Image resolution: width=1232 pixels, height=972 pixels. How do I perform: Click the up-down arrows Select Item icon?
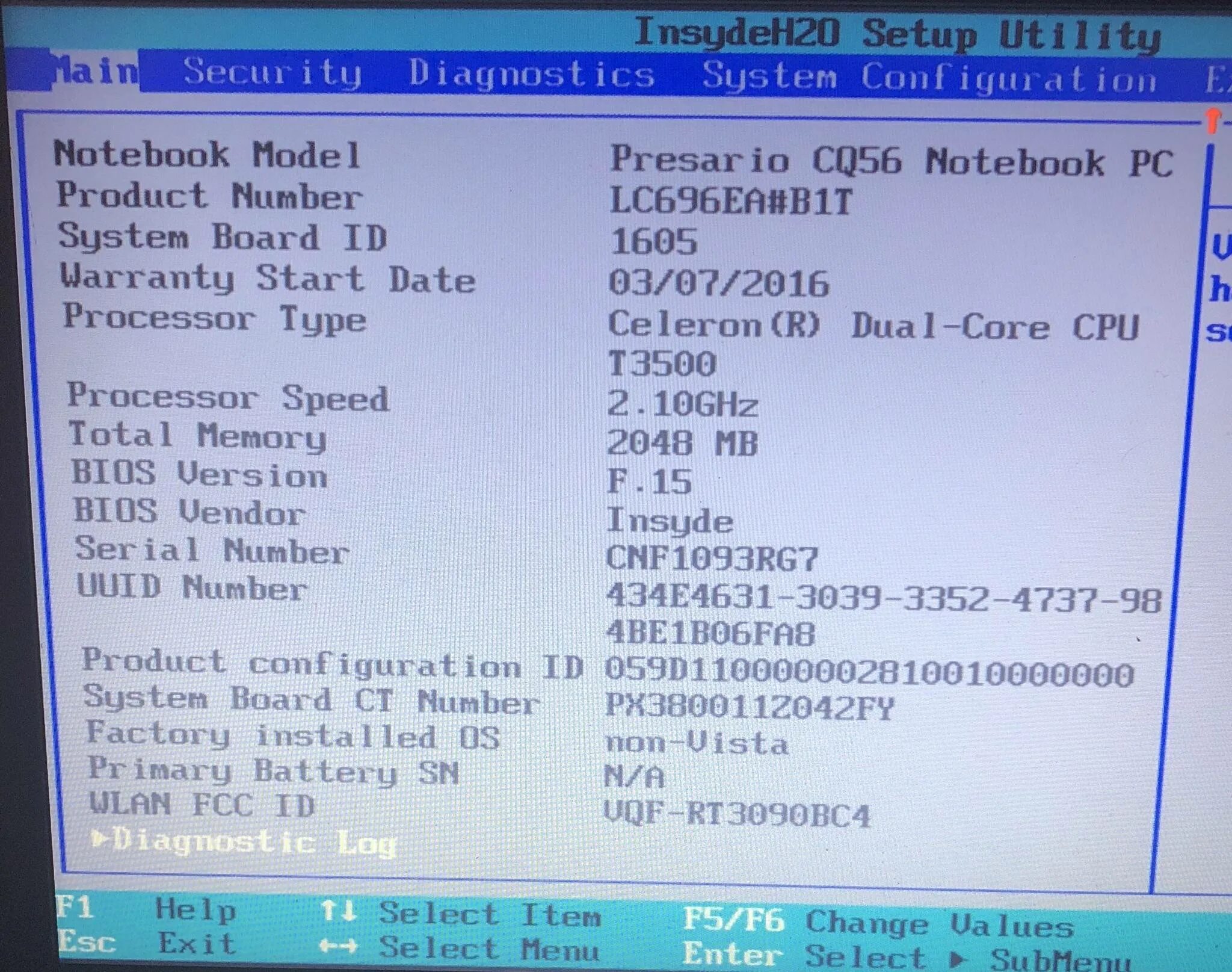click(338, 911)
